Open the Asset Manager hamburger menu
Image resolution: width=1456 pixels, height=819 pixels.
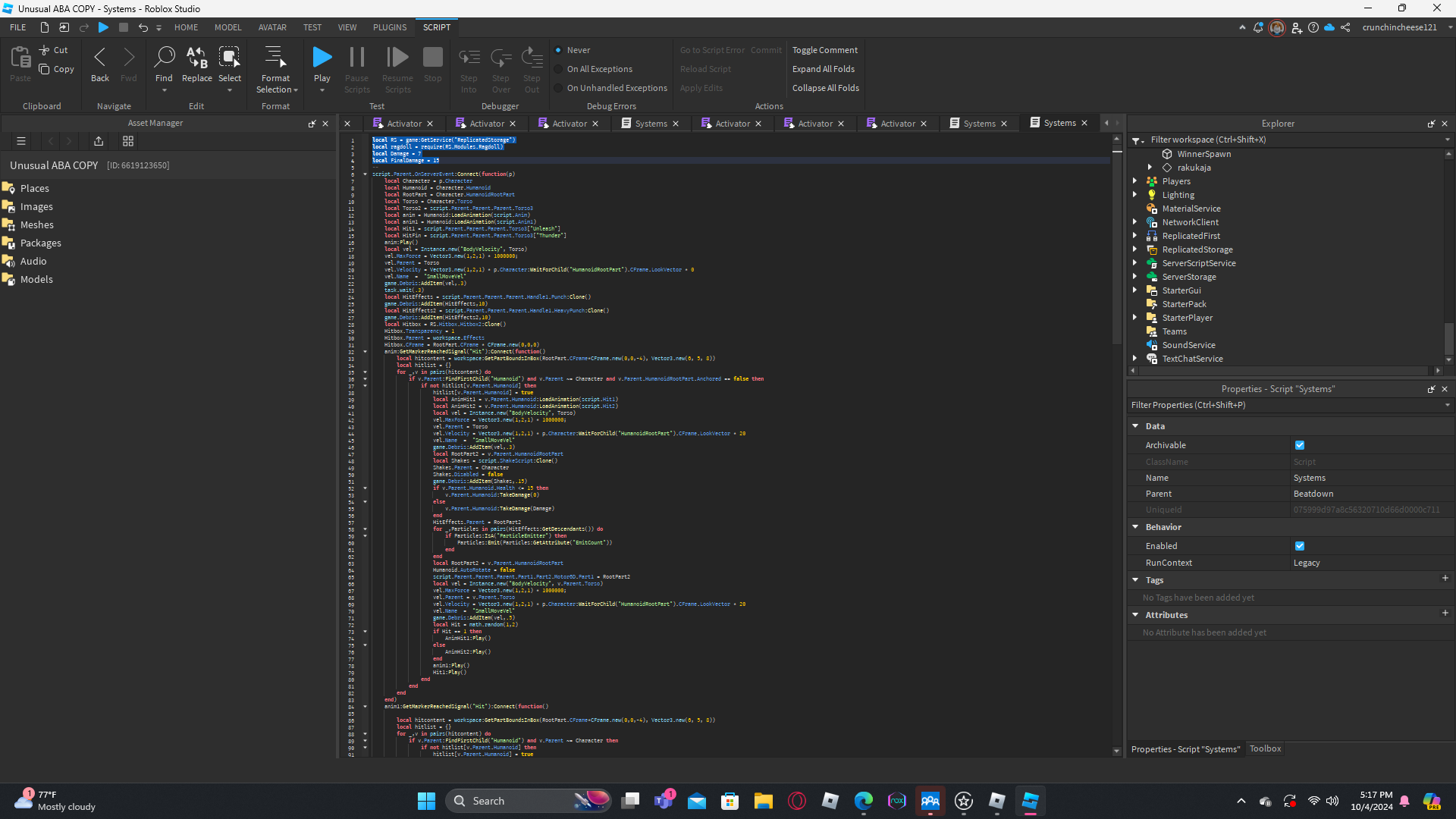pos(21,141)
